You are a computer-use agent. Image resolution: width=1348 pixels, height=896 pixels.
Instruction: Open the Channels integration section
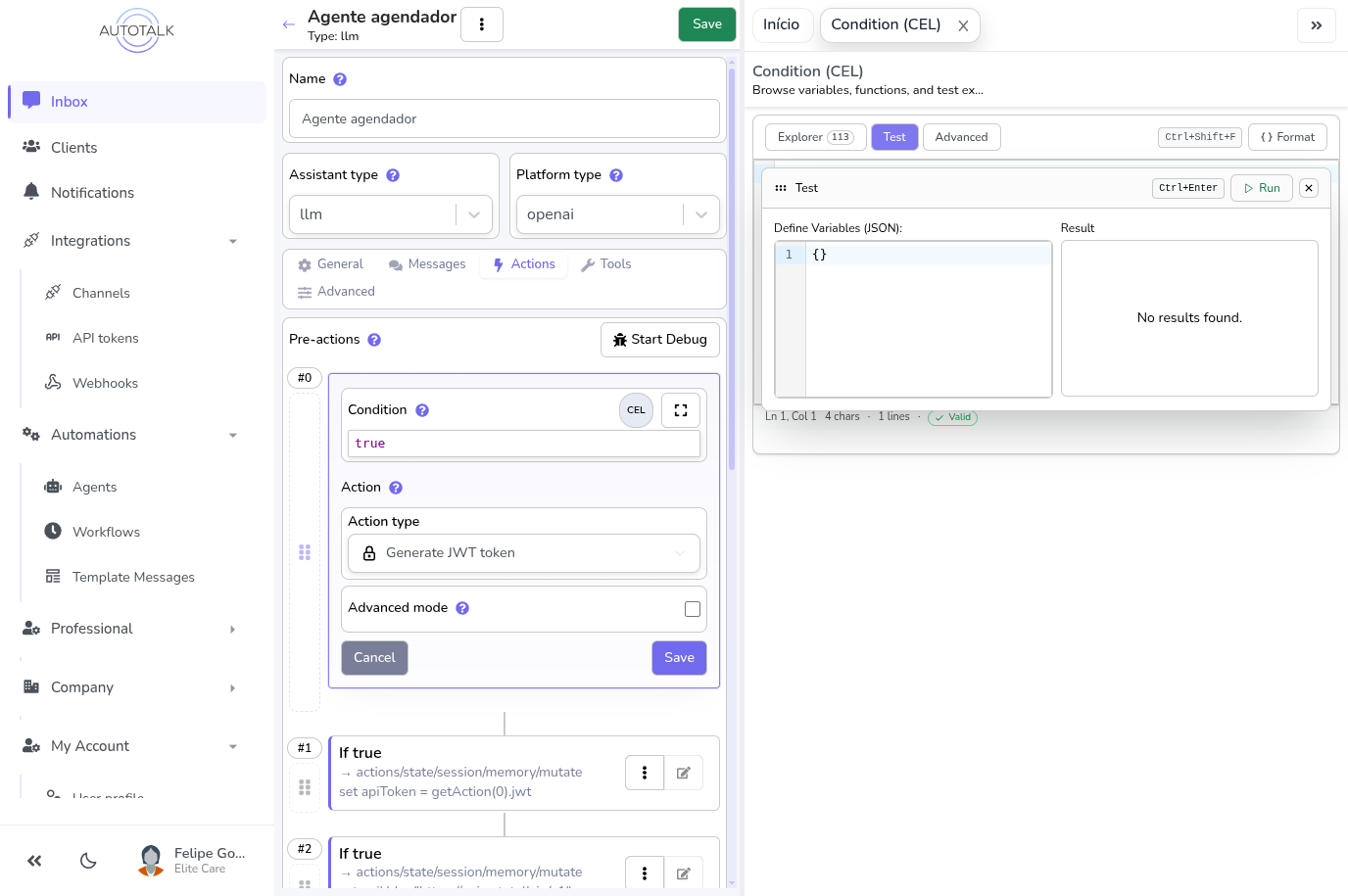point(101,293)
